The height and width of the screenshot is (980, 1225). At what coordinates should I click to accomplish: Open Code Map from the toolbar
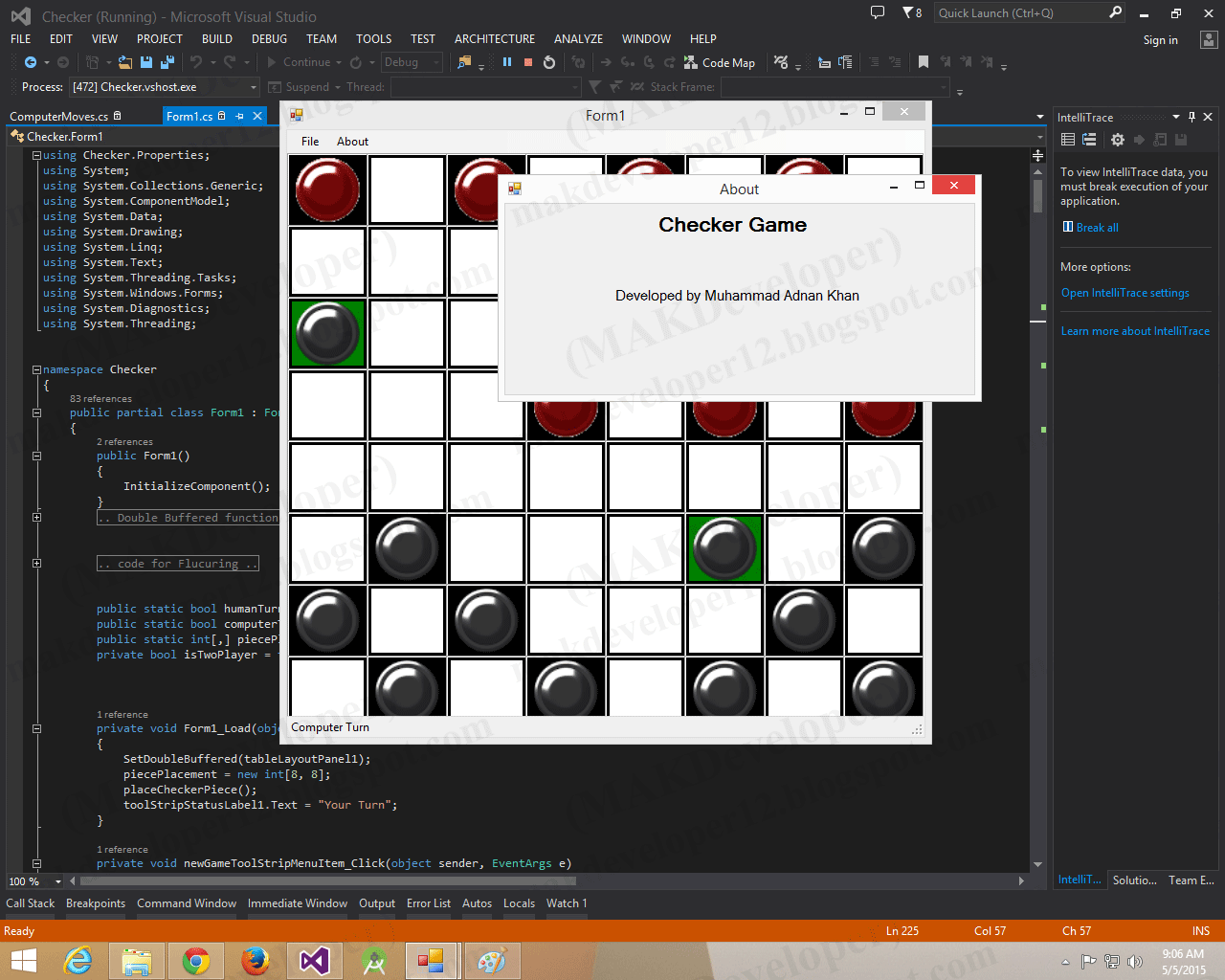[x=720, y=62]
